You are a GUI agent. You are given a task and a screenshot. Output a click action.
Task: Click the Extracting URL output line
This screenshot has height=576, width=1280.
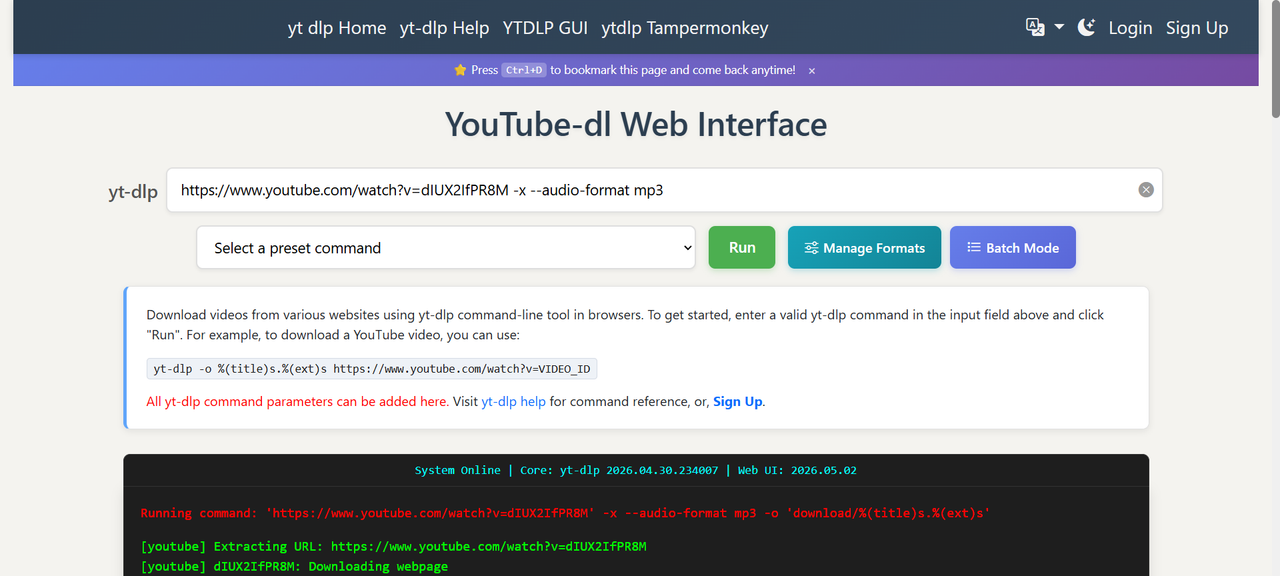(x=394, y=546)
